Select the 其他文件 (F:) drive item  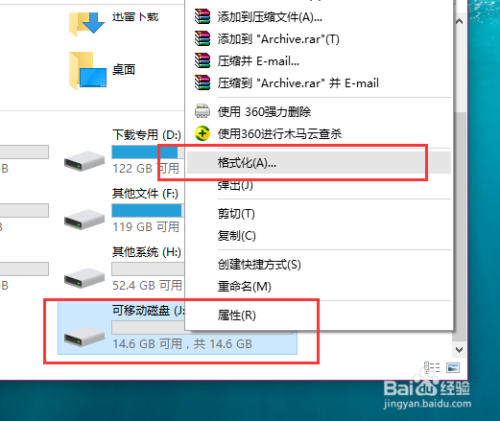point(123,210)
